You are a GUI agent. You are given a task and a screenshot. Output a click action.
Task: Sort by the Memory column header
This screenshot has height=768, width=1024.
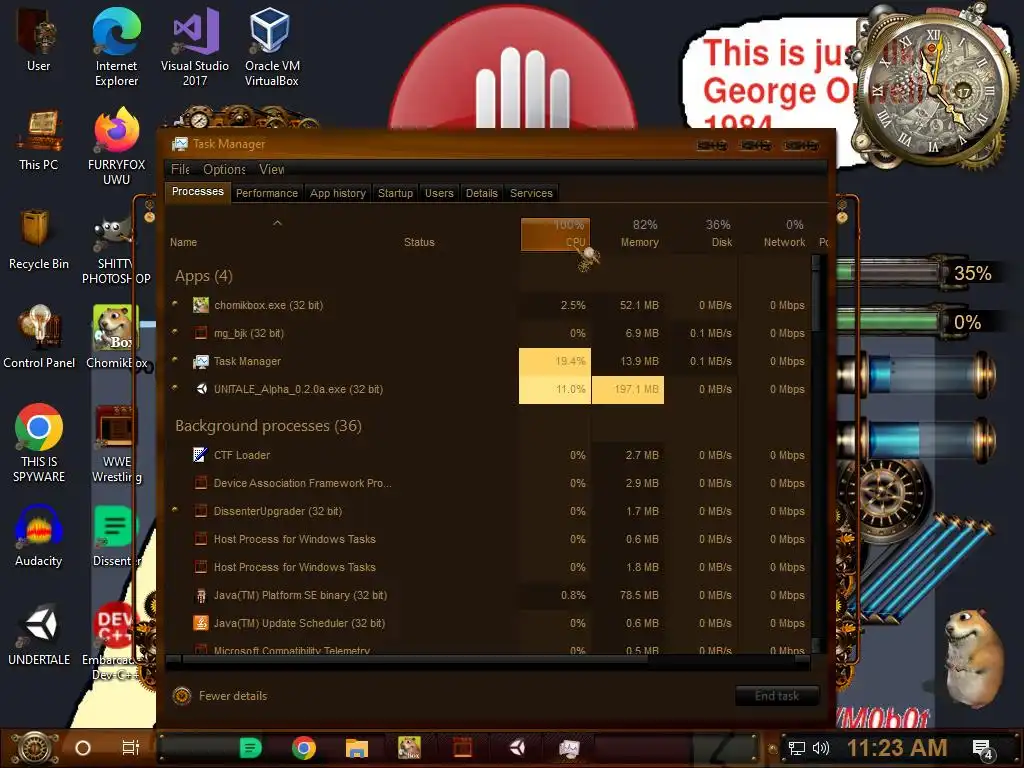pos(629,234)
